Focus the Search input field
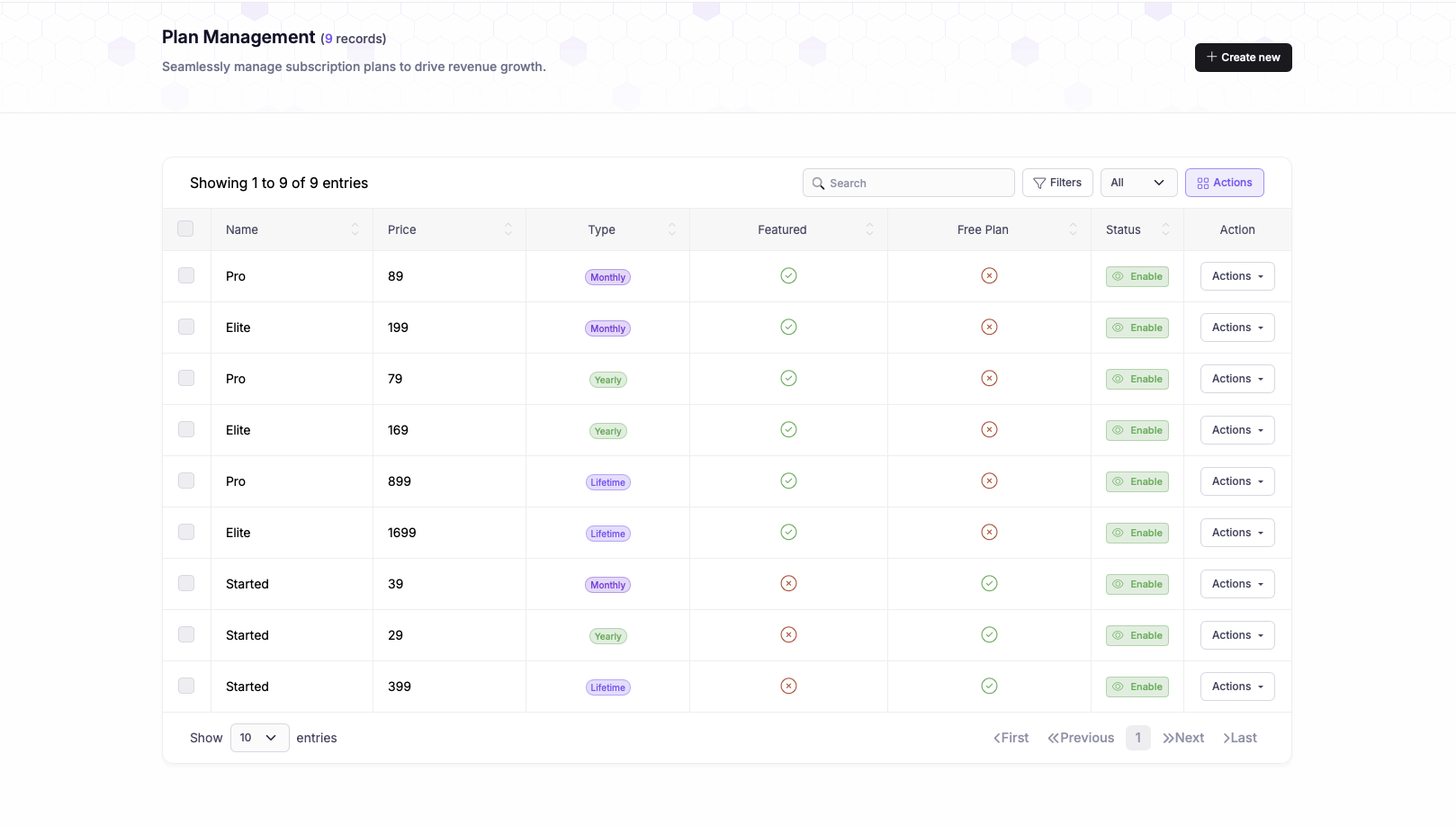1456x826 pixels. [909, 183]
